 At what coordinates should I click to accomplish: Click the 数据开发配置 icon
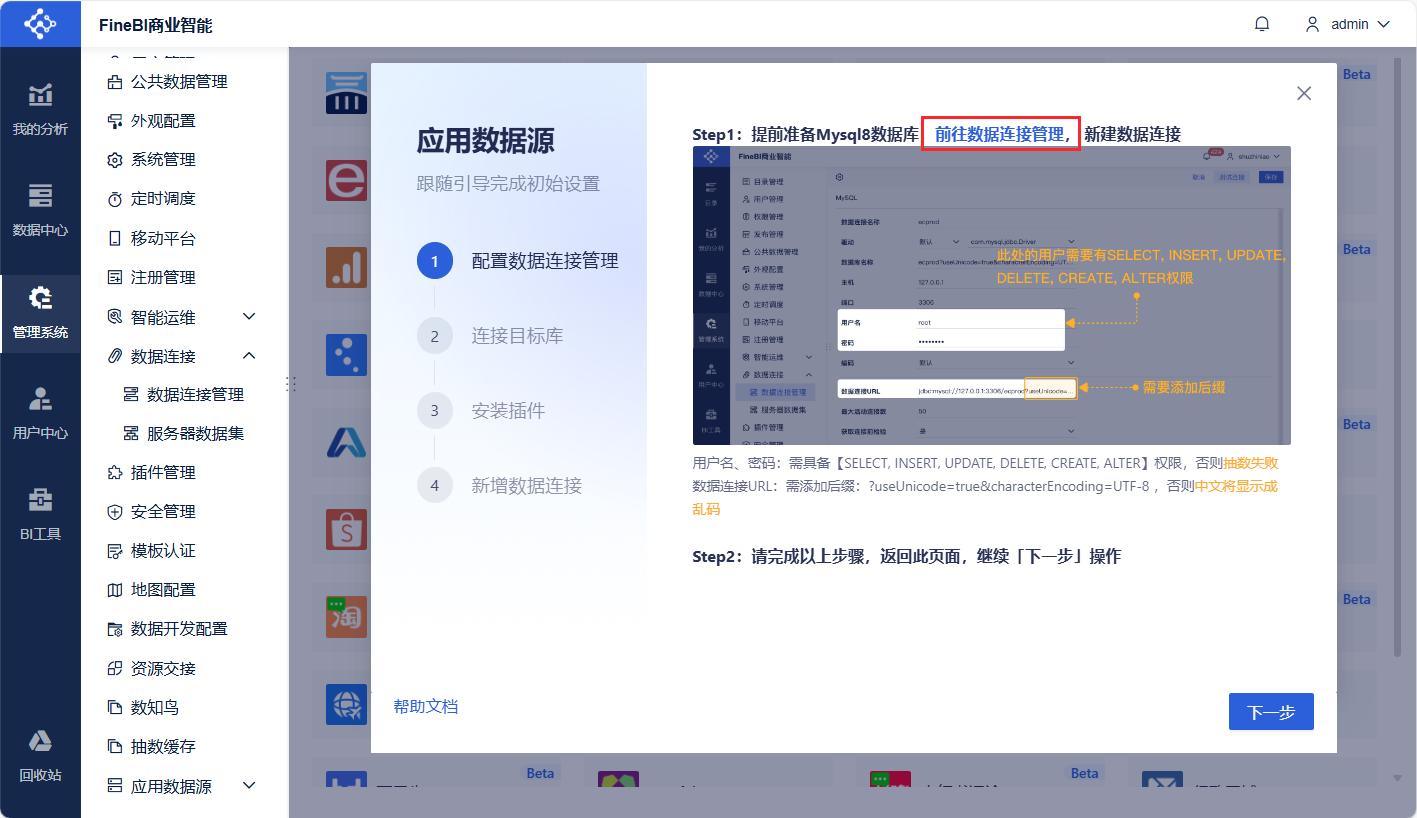115,629
